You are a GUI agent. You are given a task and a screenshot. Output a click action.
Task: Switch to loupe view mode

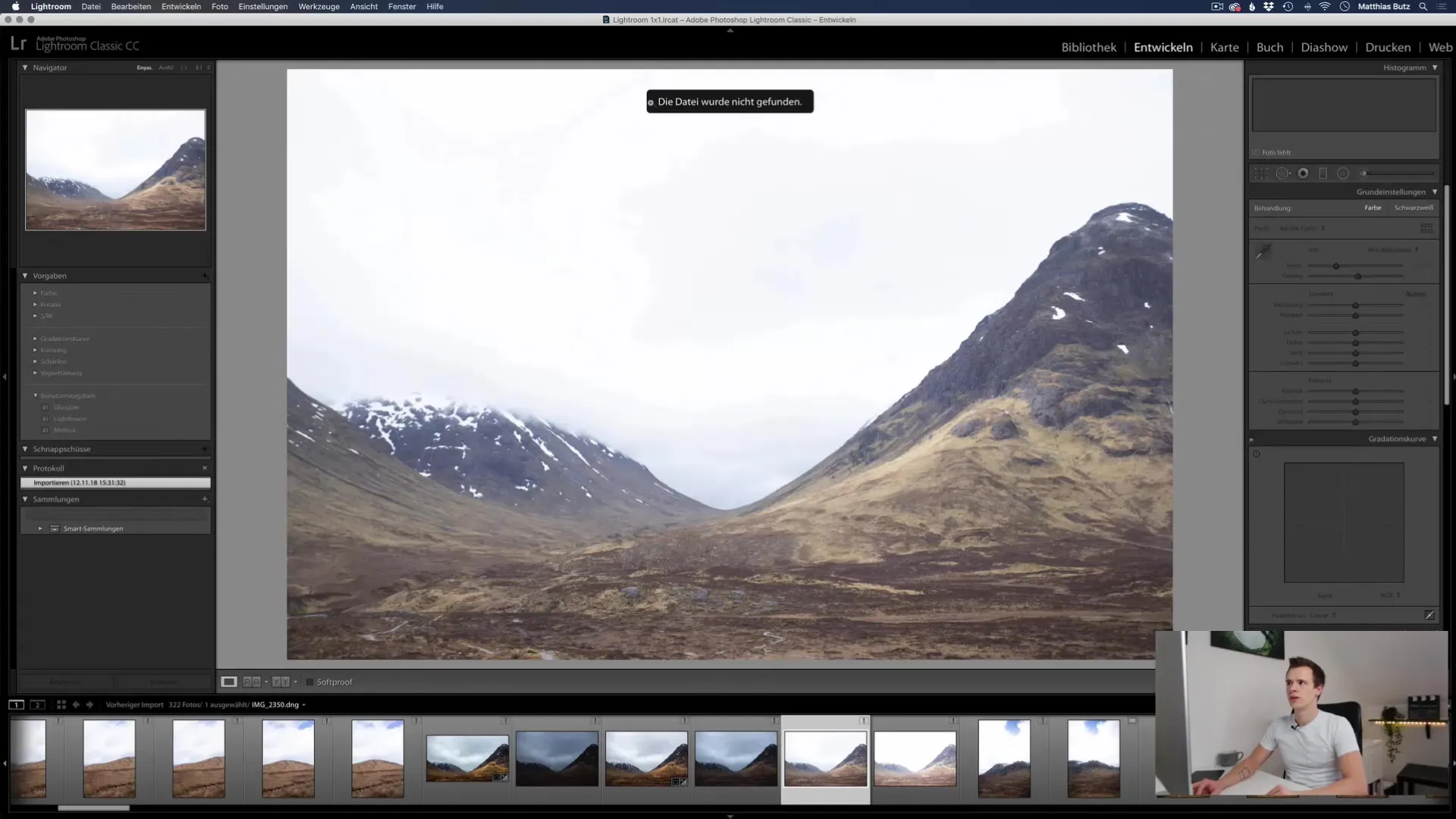(228, 682)
